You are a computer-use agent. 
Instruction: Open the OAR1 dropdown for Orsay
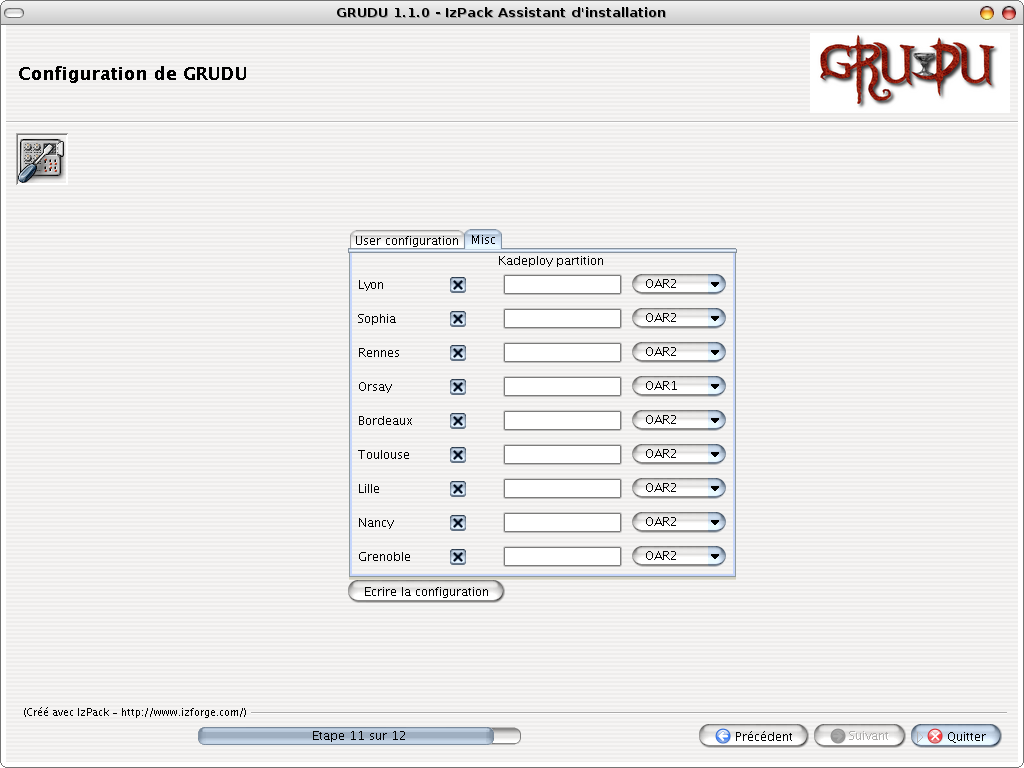point(679,386)
